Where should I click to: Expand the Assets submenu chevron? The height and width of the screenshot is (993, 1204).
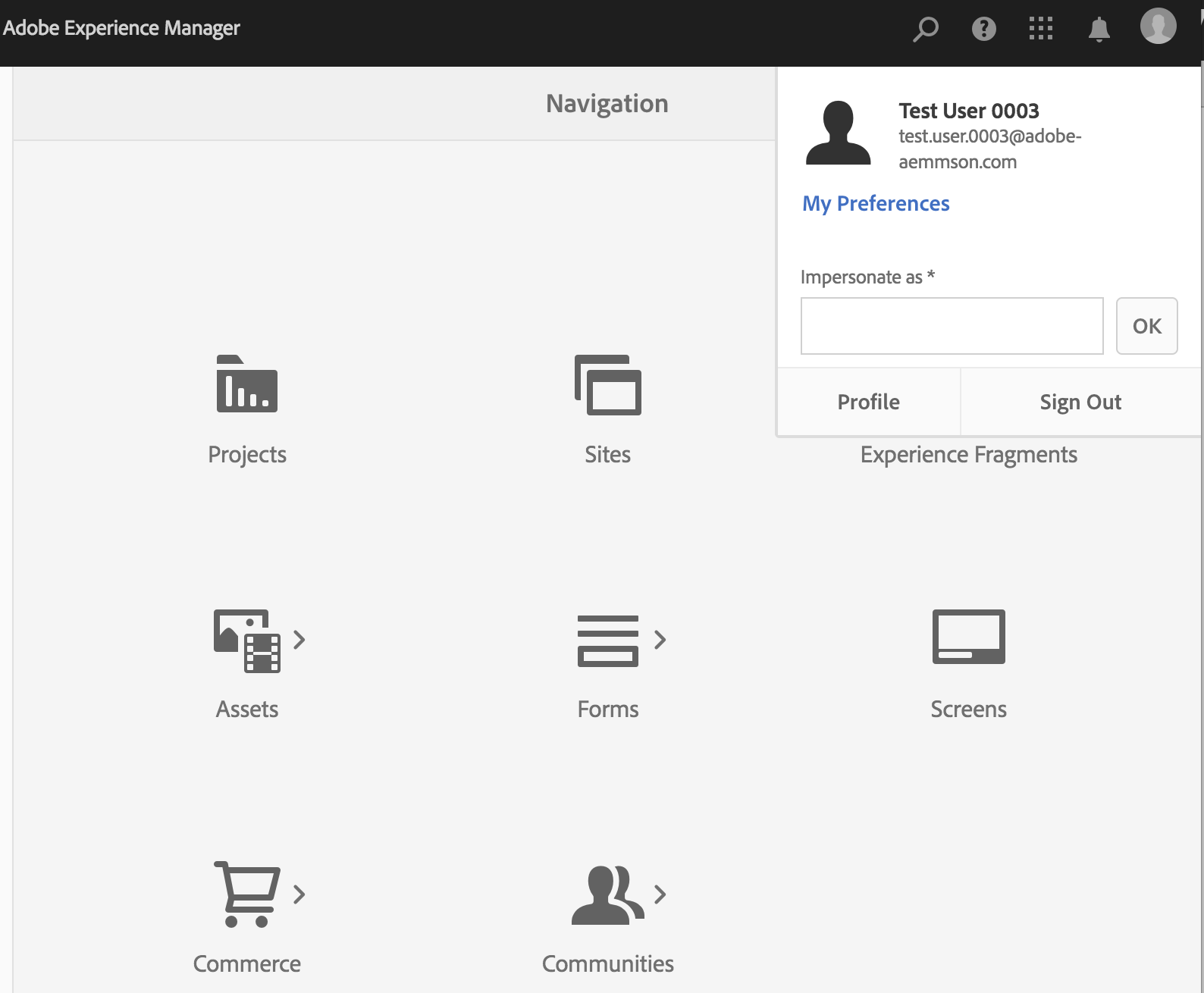tap(299, 640)
